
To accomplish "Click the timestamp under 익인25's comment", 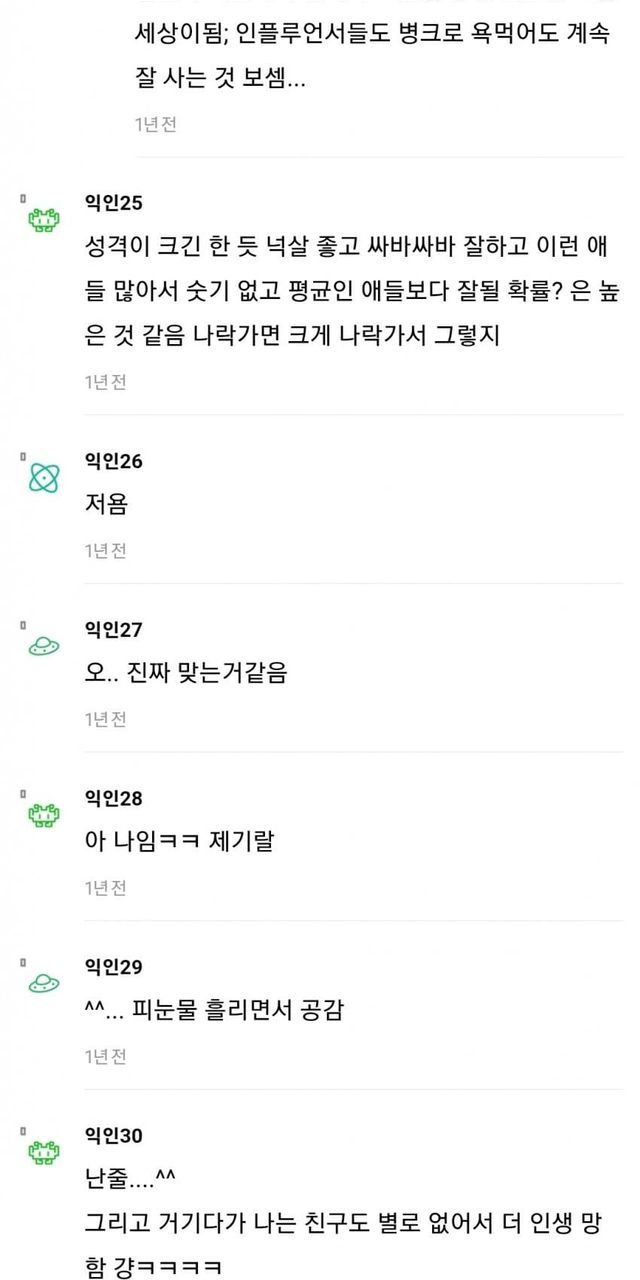I will click(x=106, y=381).
